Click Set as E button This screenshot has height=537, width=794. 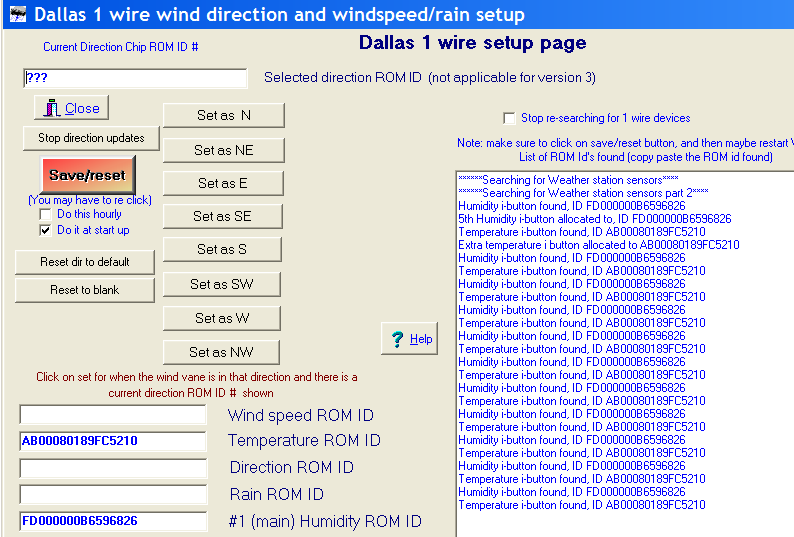223,183
